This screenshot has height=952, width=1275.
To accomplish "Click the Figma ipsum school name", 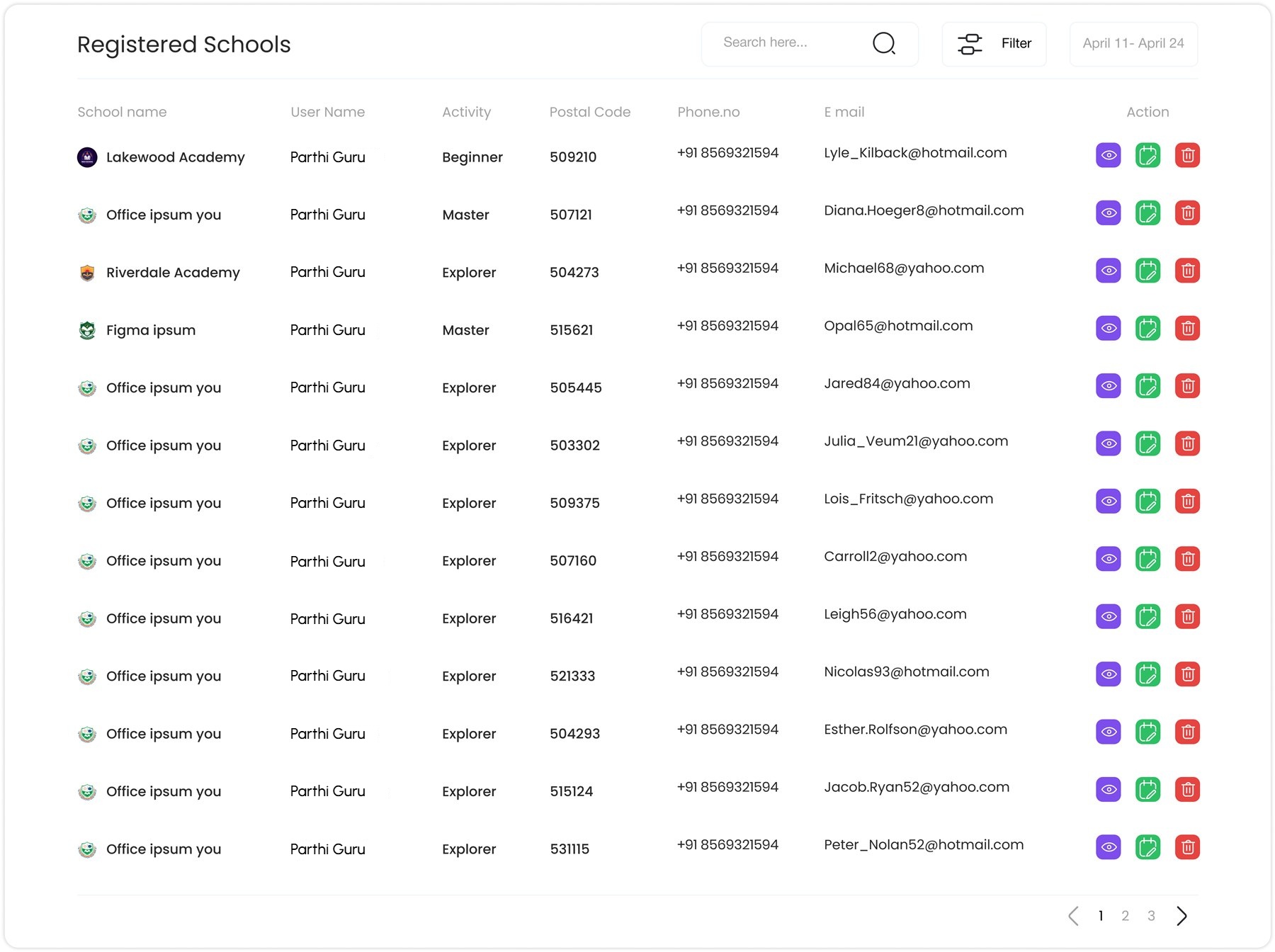I will pyautogui.click(x=151, y=330).
